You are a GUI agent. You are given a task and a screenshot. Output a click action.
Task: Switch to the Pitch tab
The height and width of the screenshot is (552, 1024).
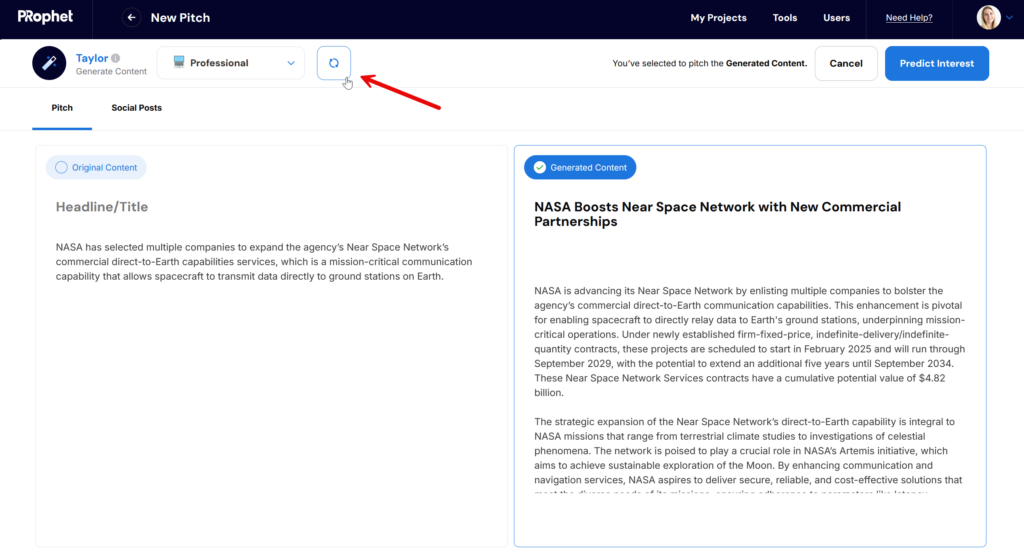click(62, 108)
